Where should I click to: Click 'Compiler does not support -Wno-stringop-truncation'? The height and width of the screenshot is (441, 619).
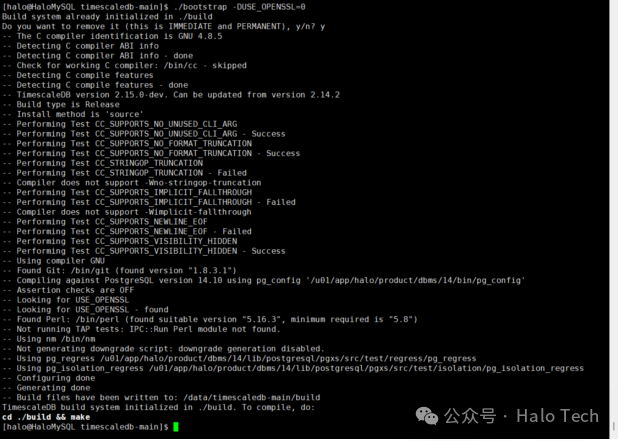(132, 183)
